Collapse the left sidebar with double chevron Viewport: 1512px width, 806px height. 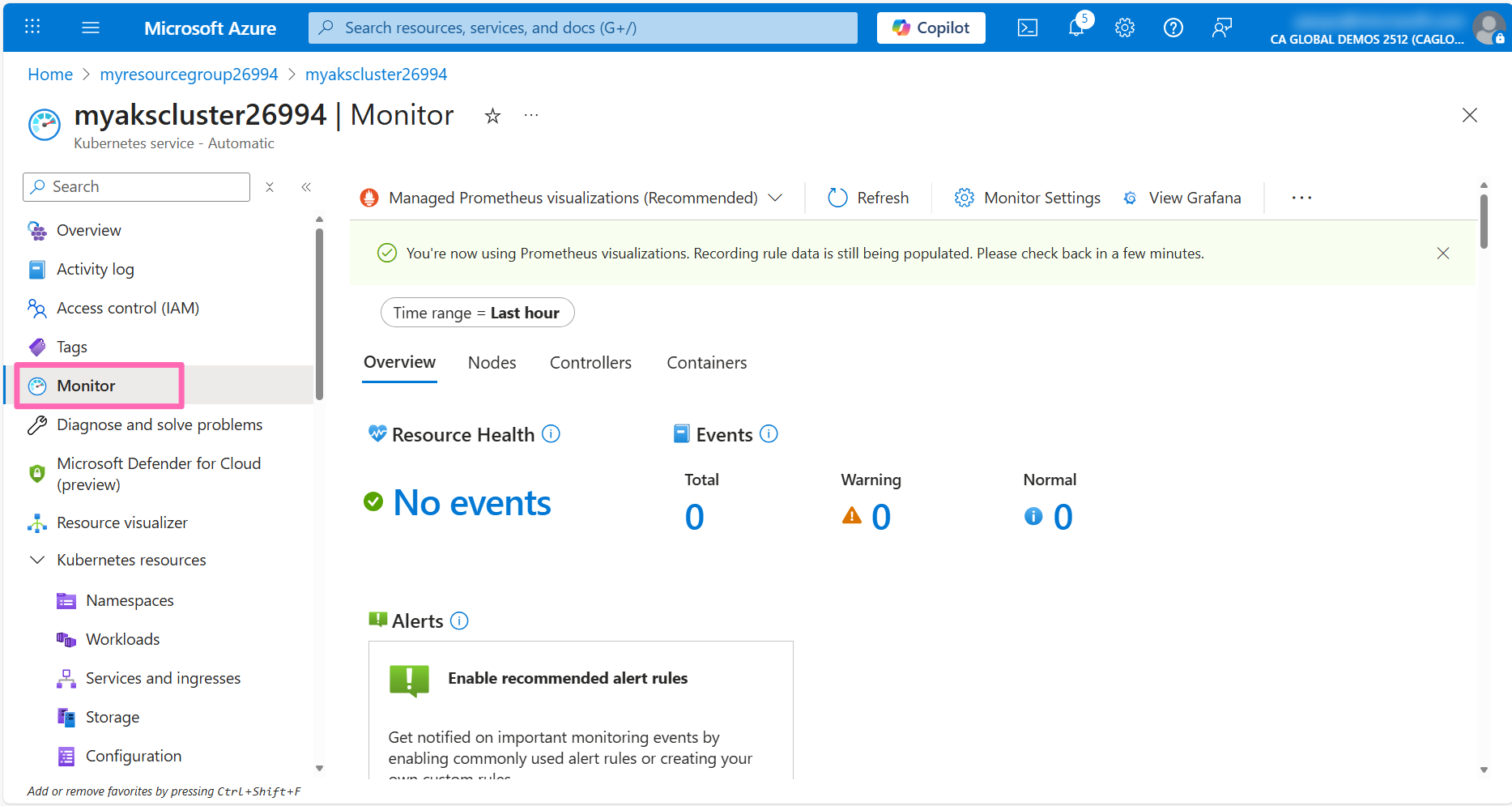coord(306,186)
